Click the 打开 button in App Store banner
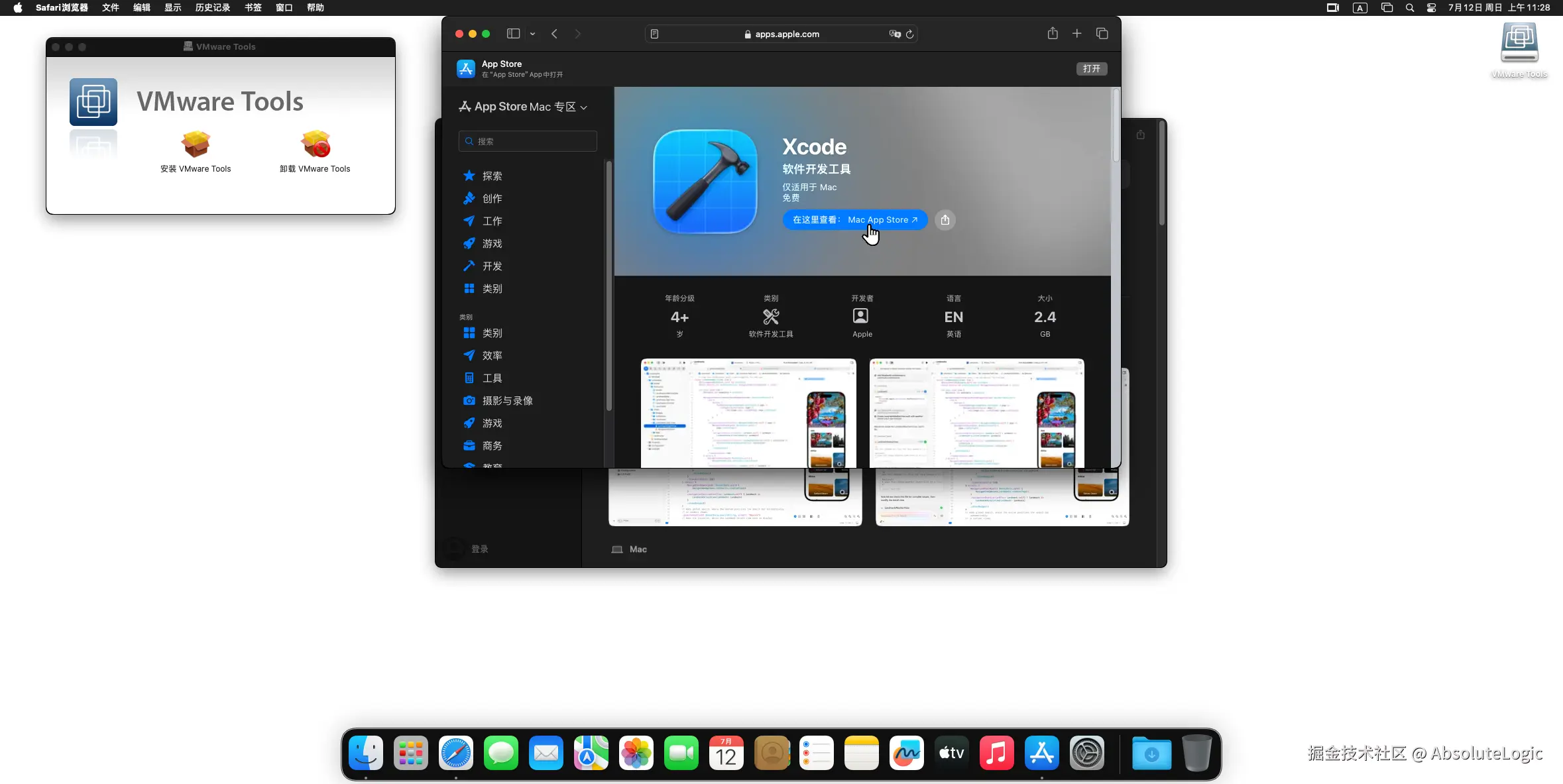Viewport: 1563px width, 784px height. pyautogui.click(x=1091, y=68)
